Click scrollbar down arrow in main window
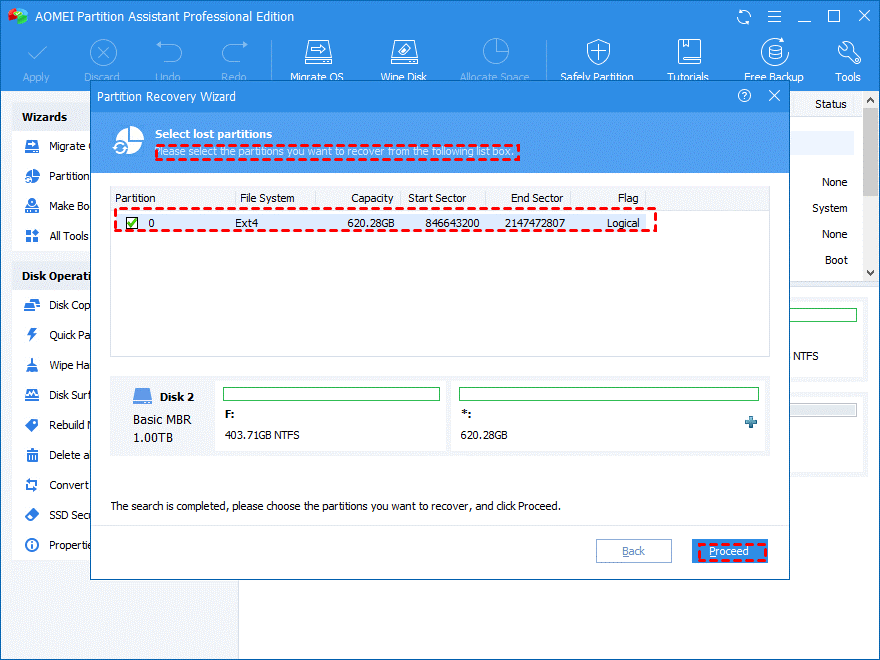The image size is (880, 660). pos(870,273)
